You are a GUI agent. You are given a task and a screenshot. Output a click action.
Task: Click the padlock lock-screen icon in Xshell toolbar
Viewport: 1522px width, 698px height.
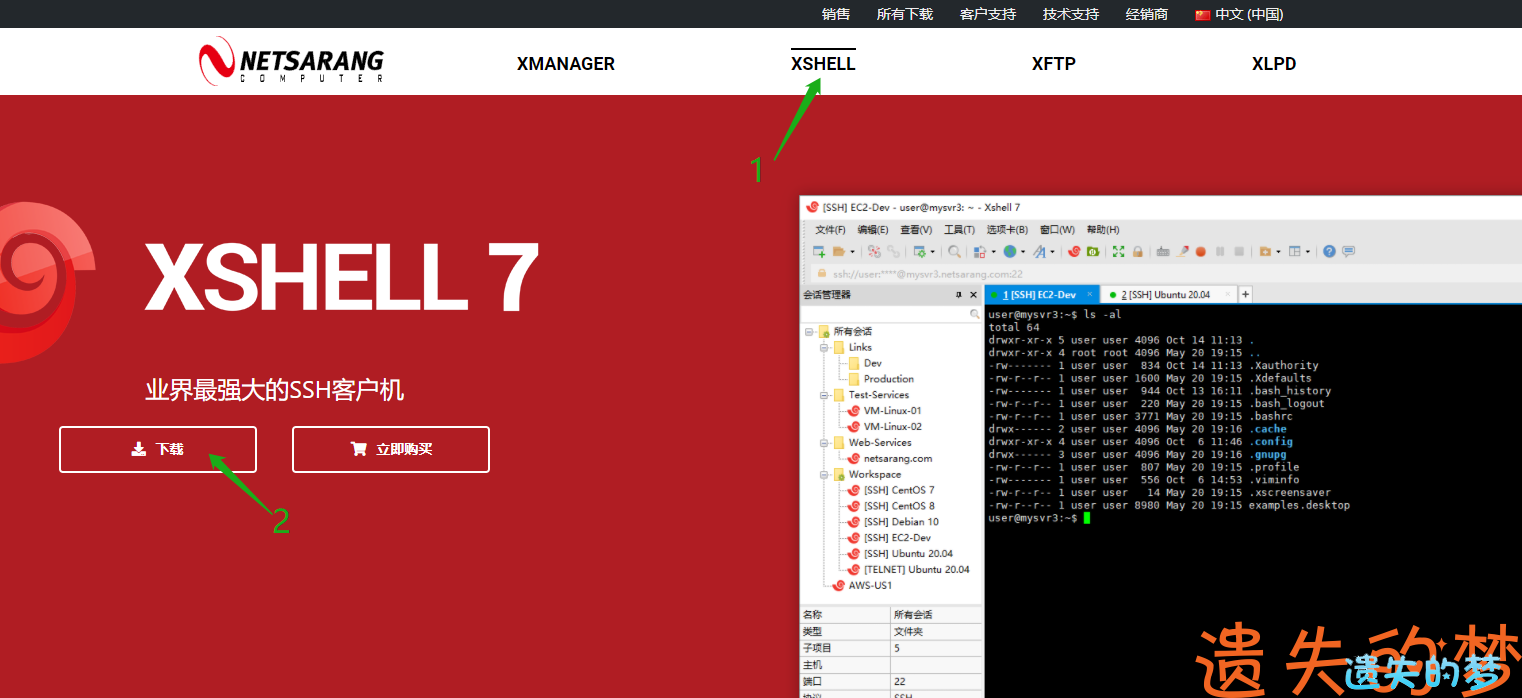click(x=1138, y=251)
